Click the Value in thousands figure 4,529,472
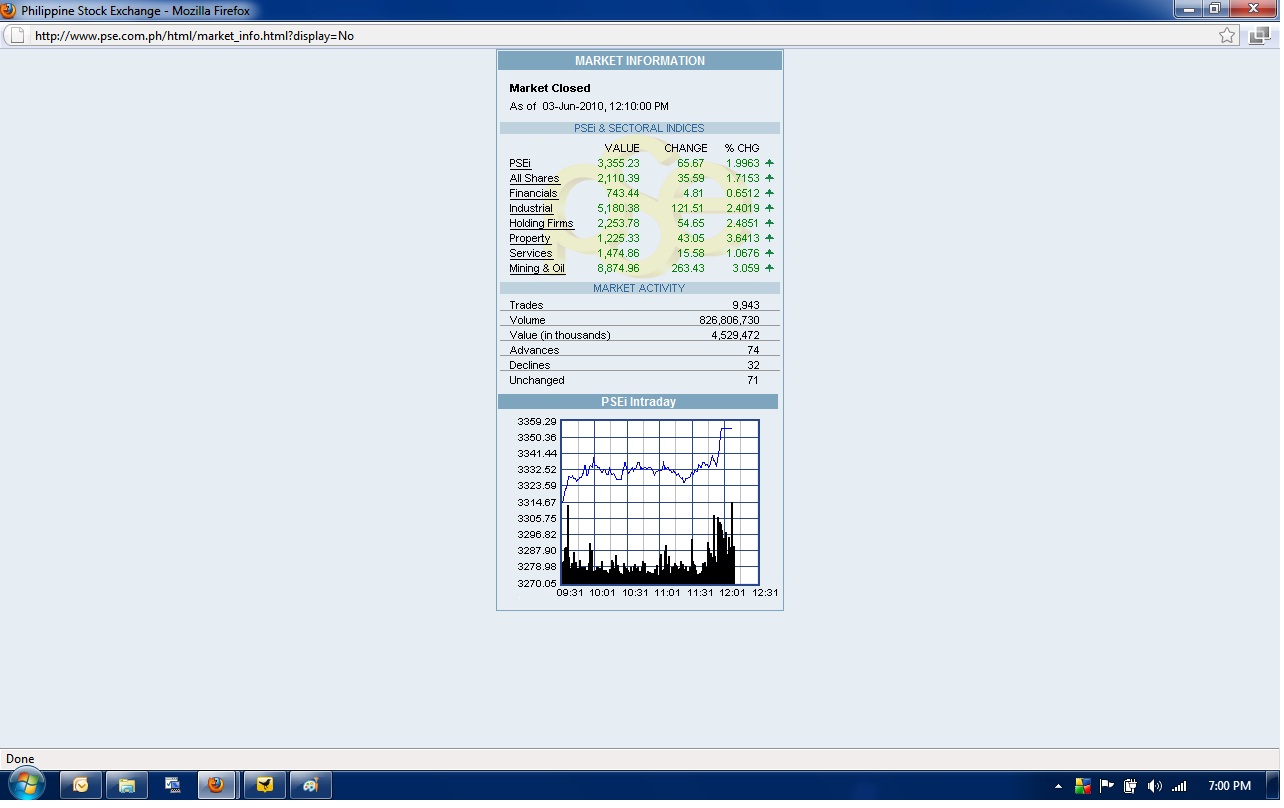 735,336
